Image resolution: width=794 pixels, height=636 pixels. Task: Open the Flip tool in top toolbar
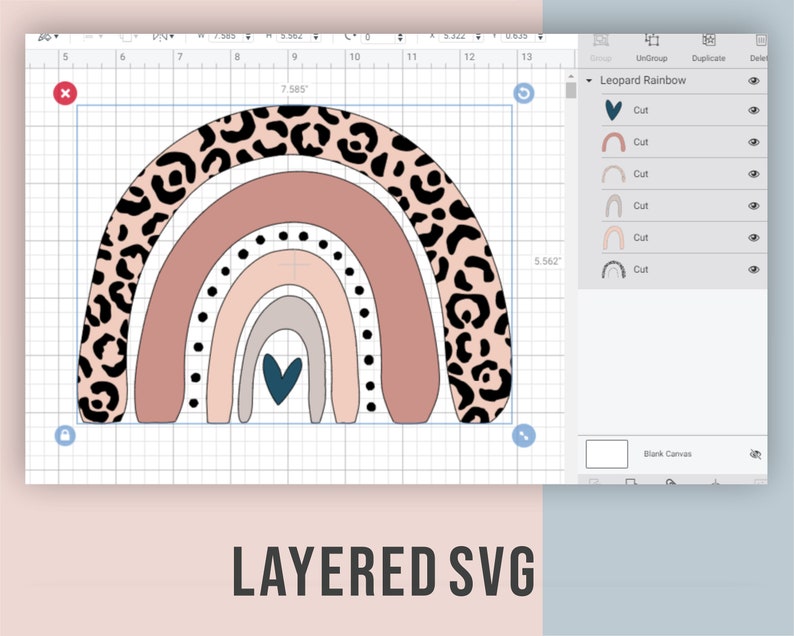(x=160, y=36)
